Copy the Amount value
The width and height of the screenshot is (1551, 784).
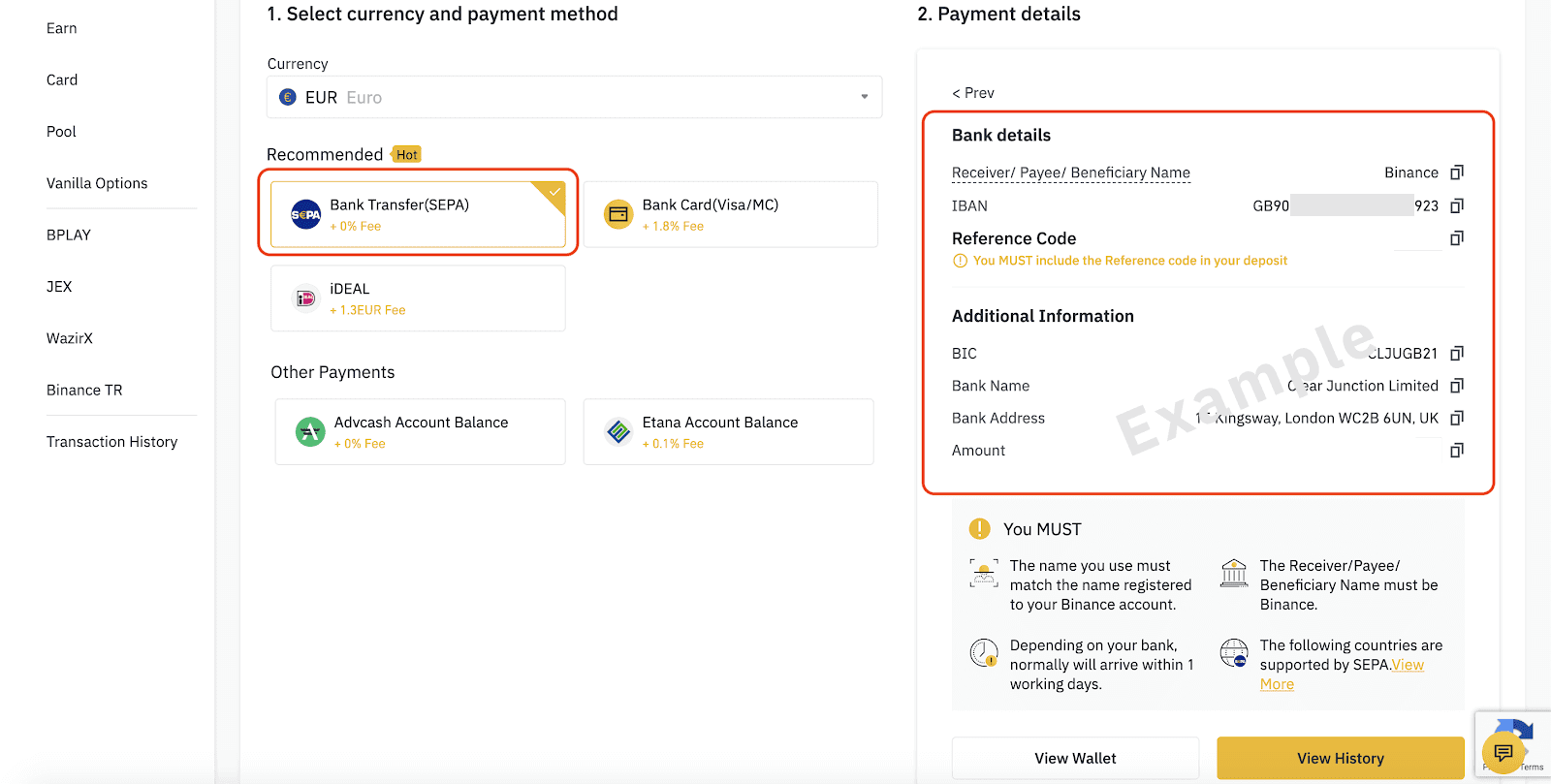pyautogui.click(x=1456, y=451)
